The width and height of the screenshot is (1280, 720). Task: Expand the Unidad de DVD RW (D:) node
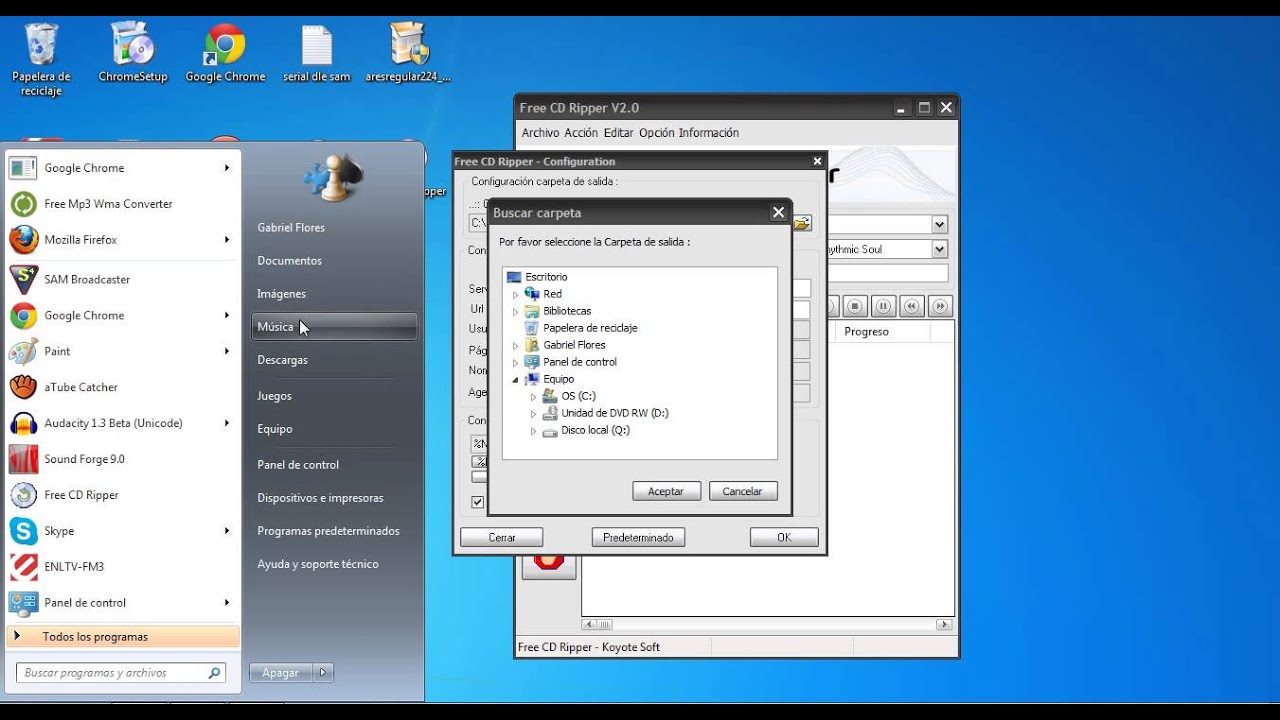pyautogui.click(x=534, y=414)
